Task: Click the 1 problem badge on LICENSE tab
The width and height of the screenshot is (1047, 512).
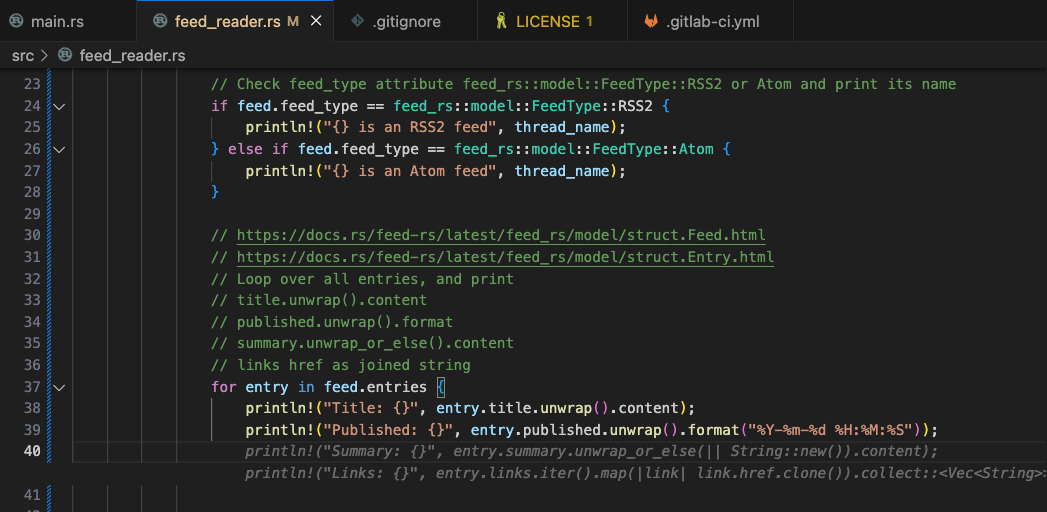Action: point(589,21)
